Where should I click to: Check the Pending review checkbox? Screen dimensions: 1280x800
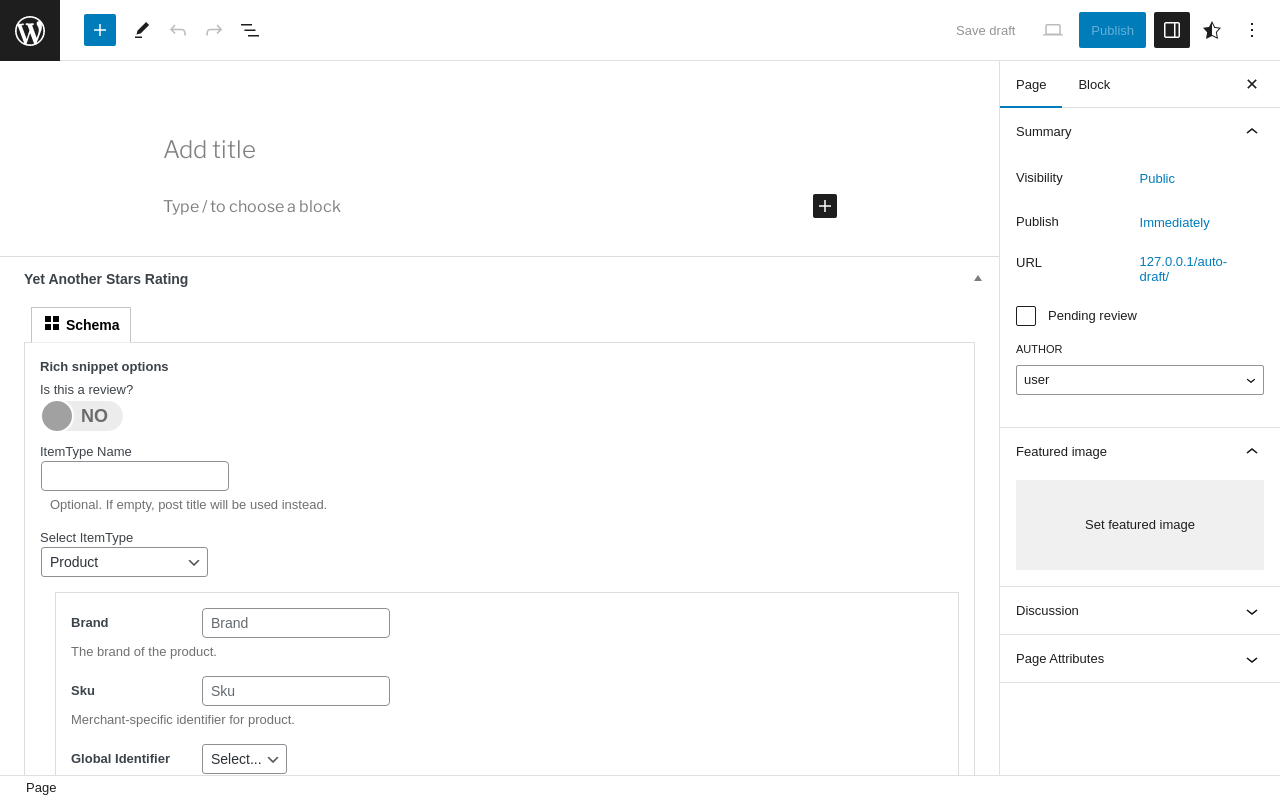pos(1026,316)
